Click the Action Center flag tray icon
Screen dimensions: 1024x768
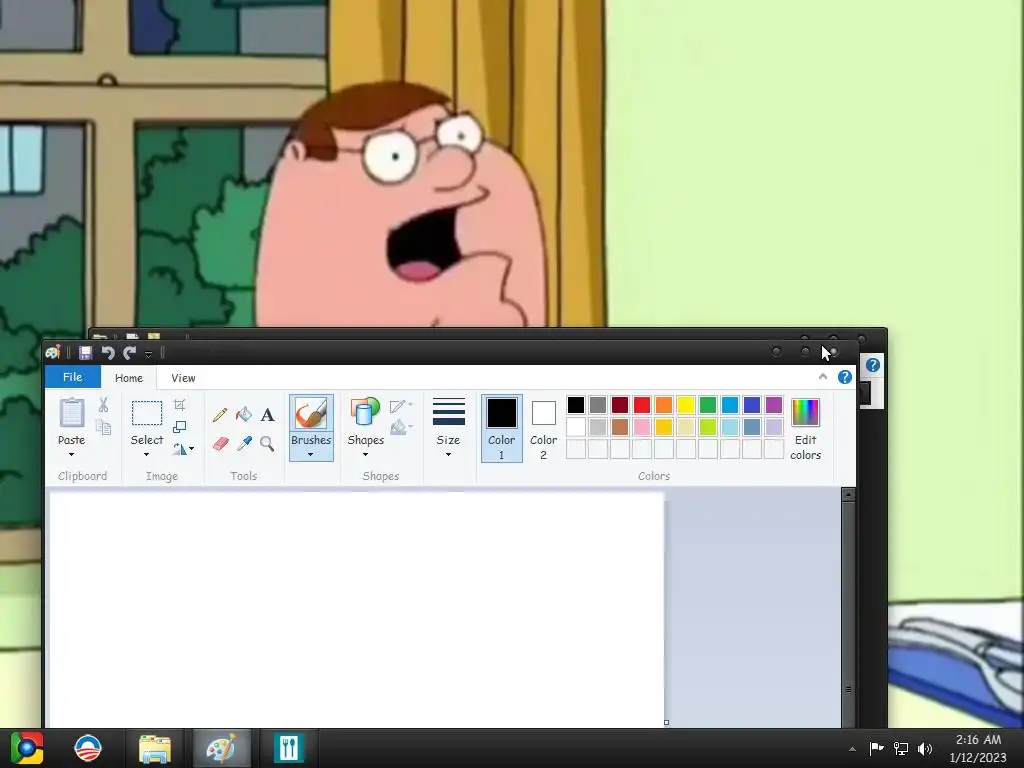tap(876, 748)
